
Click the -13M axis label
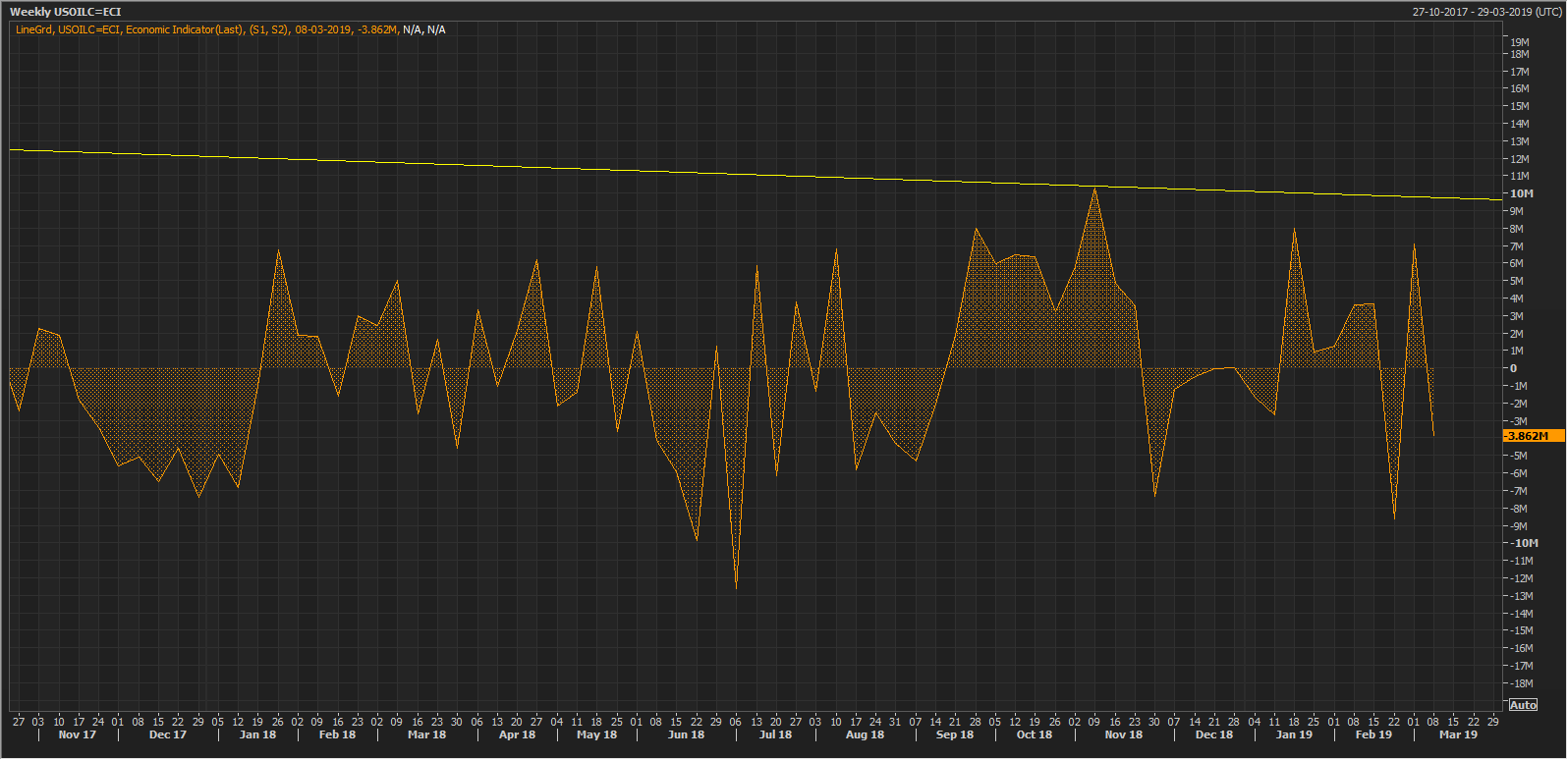coord(1522,596)
